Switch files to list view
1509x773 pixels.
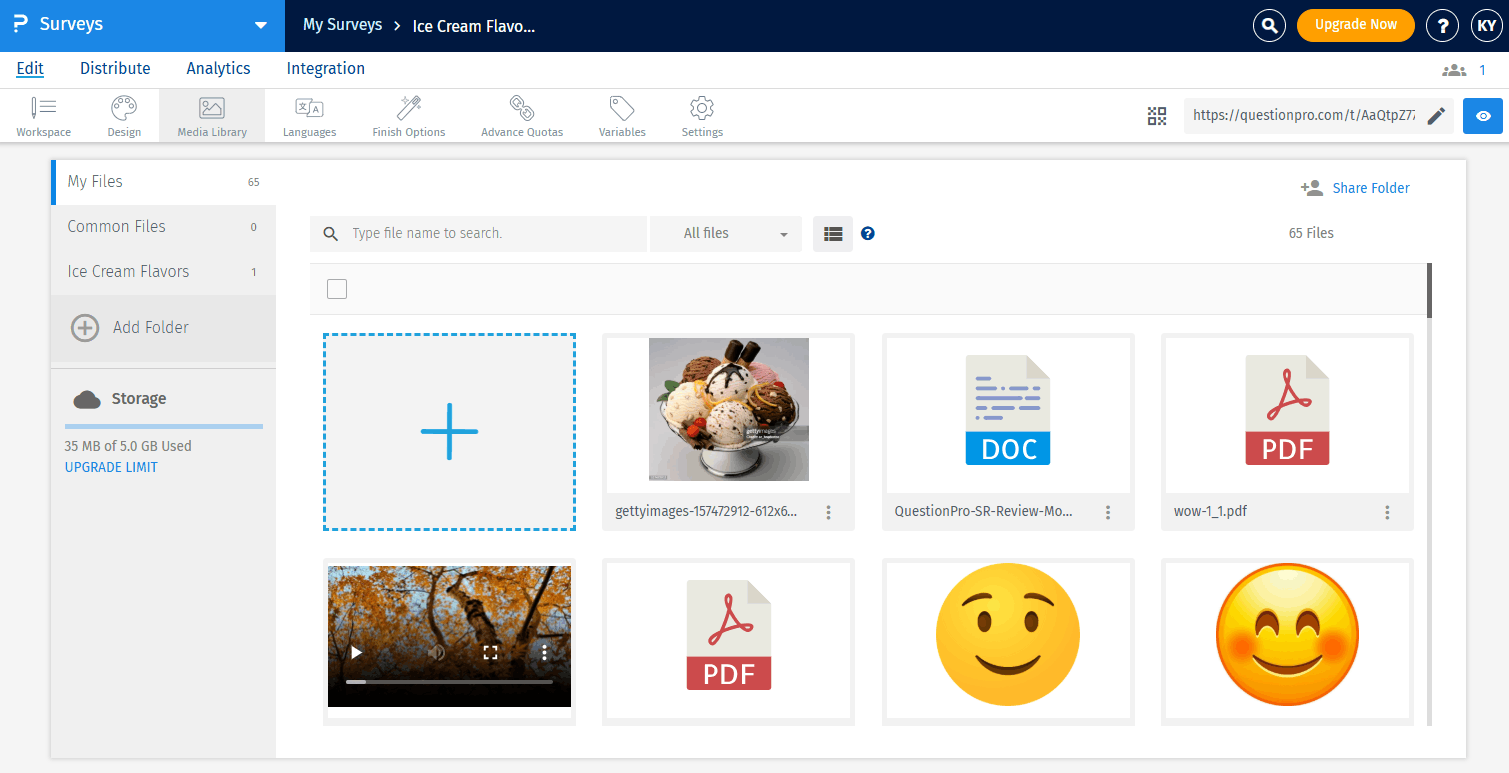click(x=832, y=233)
